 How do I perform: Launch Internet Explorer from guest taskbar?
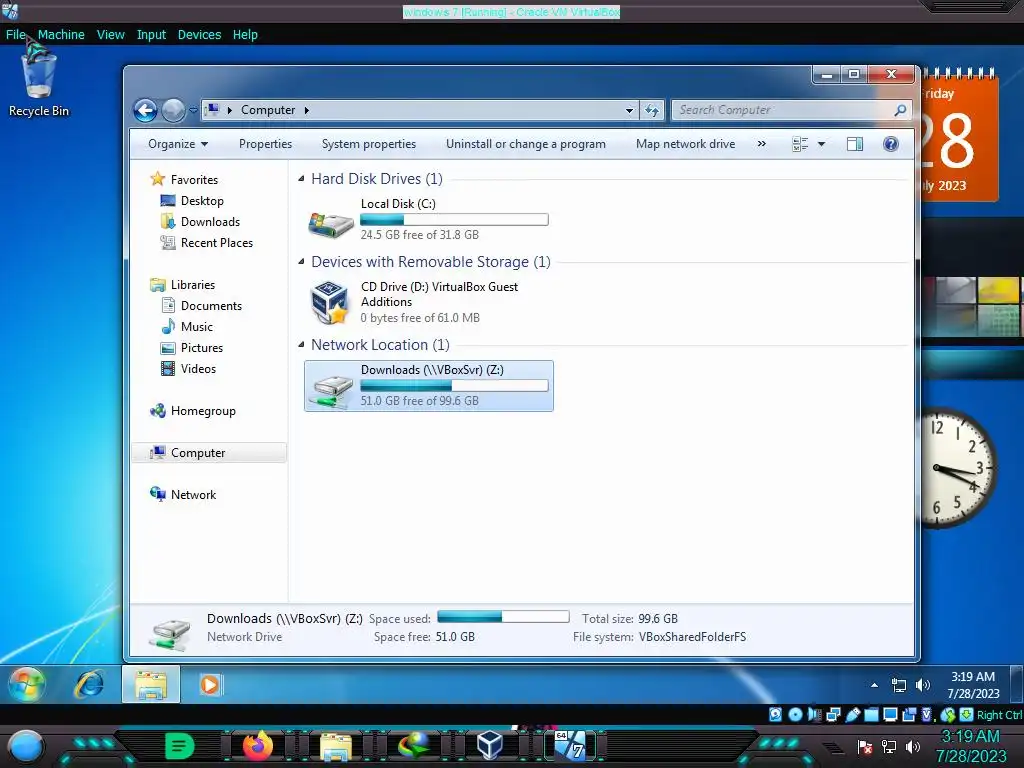coord(89,684)
